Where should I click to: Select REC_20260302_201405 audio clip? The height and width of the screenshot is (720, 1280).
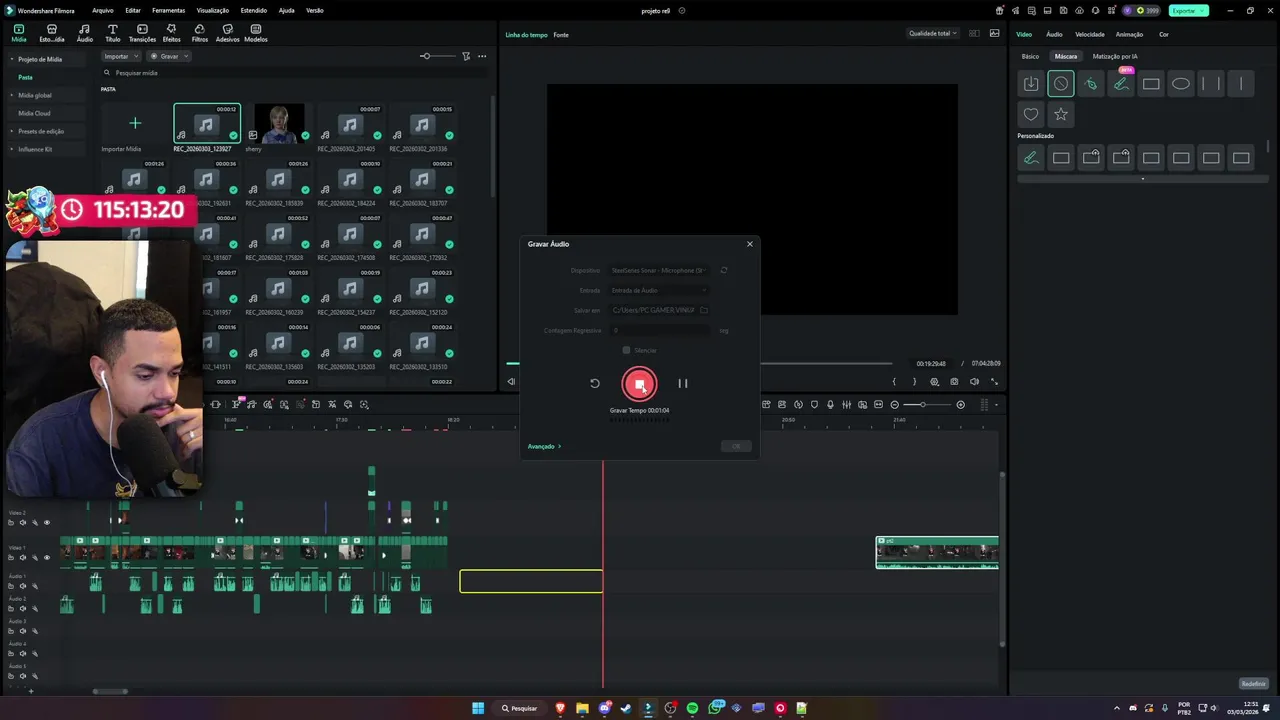(350, 124)
